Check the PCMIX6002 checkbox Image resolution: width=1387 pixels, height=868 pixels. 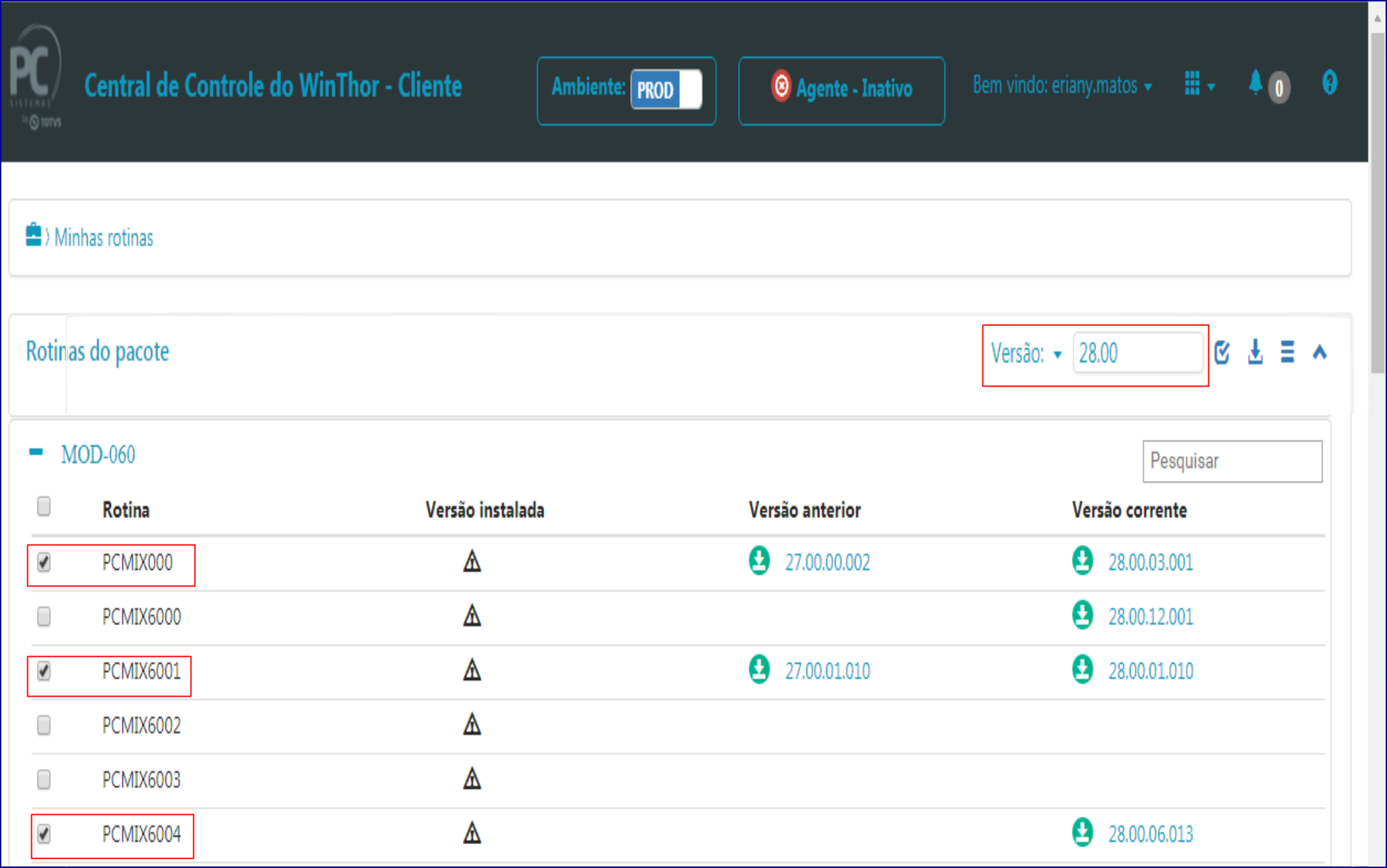point(44,725)
